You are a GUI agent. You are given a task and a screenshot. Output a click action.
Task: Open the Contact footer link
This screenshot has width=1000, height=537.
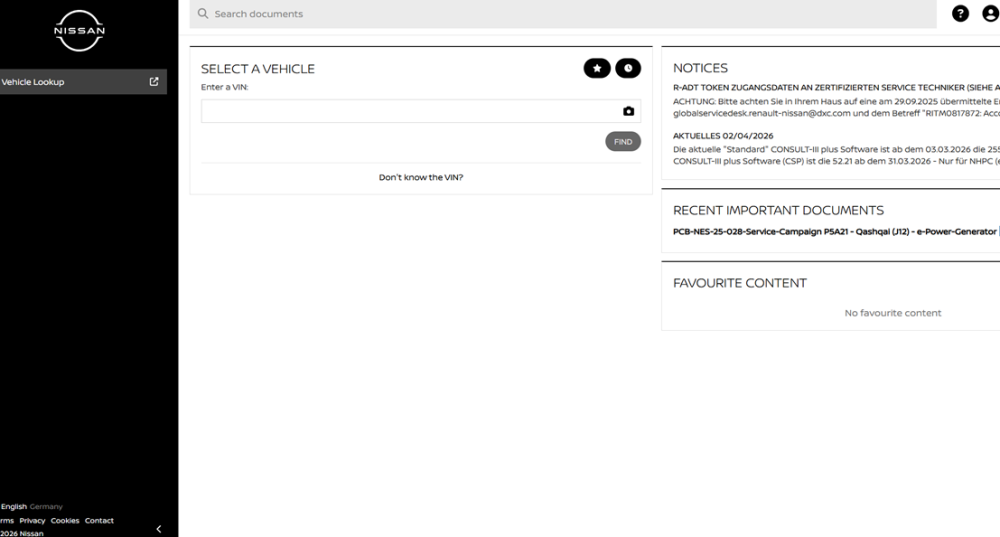tap(99, 520)
